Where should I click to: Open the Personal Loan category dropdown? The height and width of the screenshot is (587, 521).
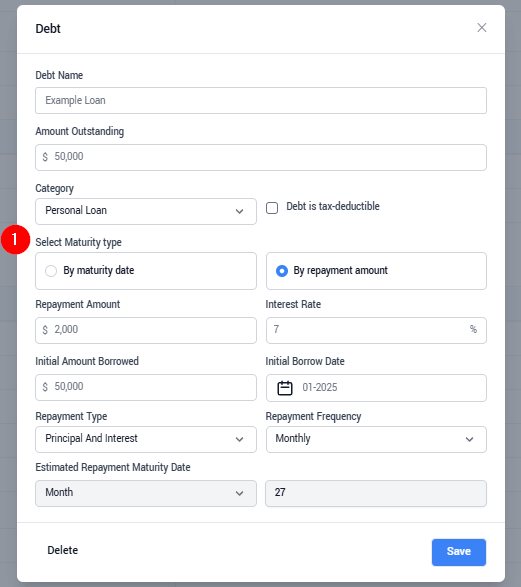point(146,212)
